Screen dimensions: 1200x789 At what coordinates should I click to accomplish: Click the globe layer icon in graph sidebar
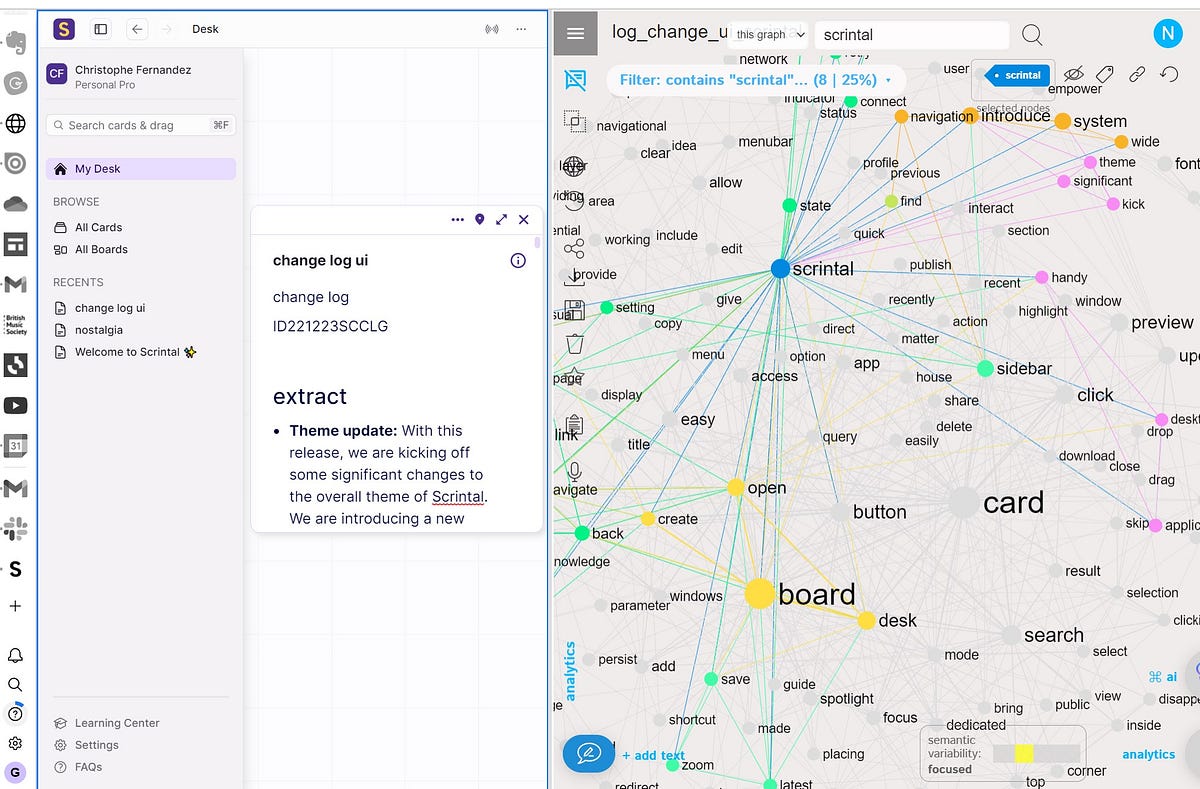(574, 166)
